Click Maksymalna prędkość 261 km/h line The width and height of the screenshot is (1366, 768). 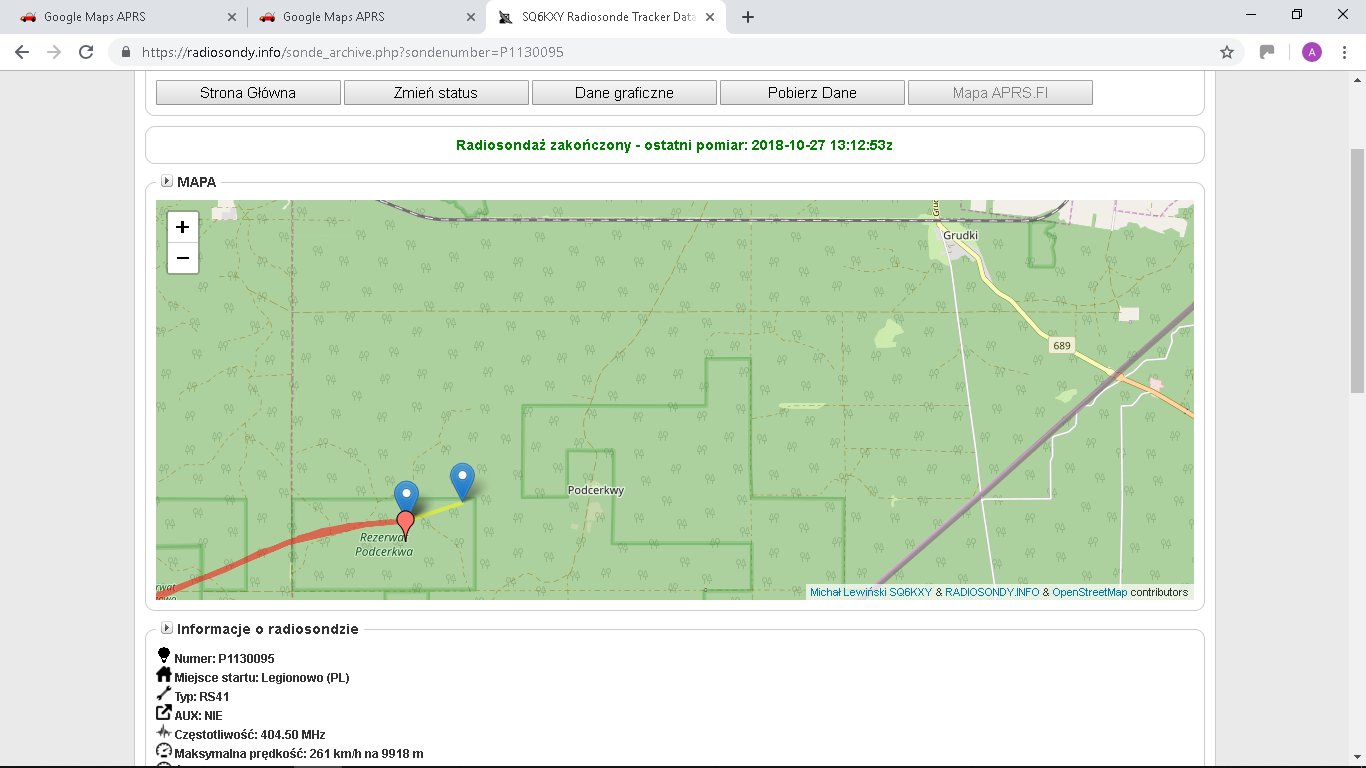click(x=298, y=753)
